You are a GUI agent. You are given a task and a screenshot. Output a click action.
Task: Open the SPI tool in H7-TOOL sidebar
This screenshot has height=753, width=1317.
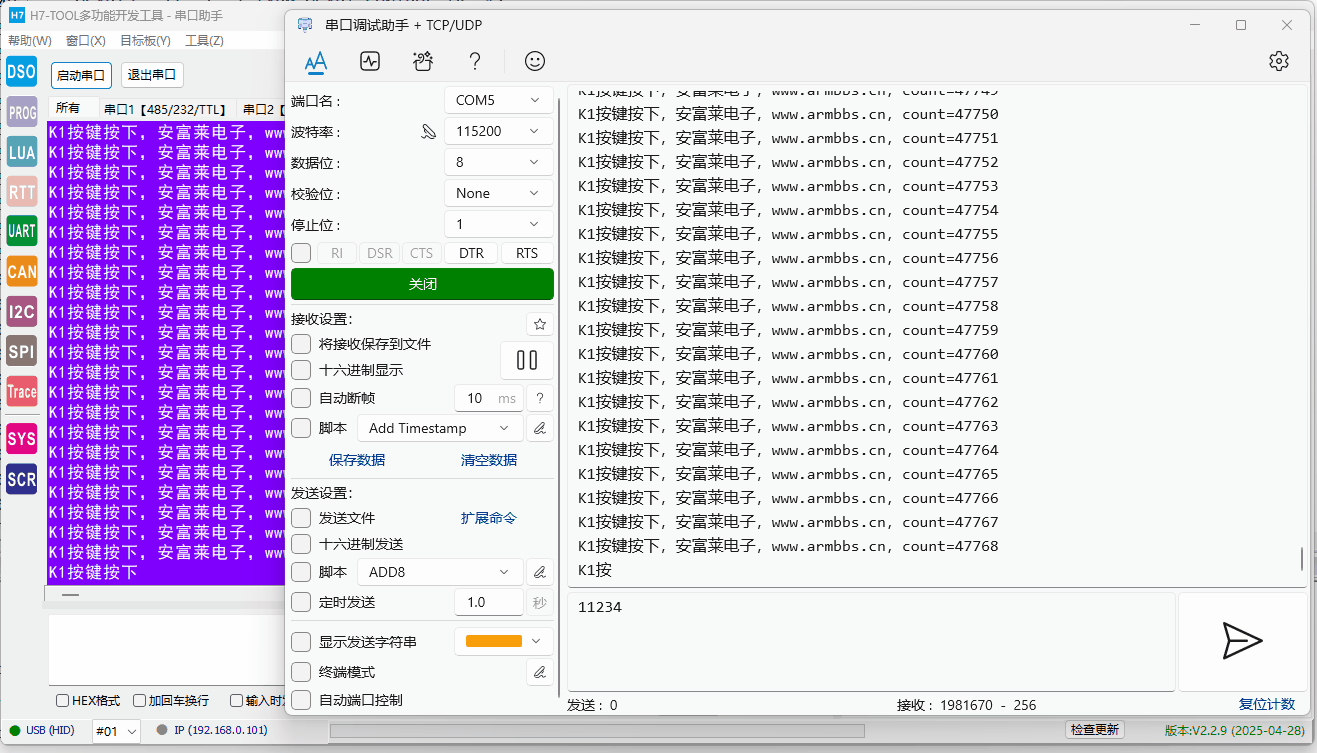tap(22, 351)
